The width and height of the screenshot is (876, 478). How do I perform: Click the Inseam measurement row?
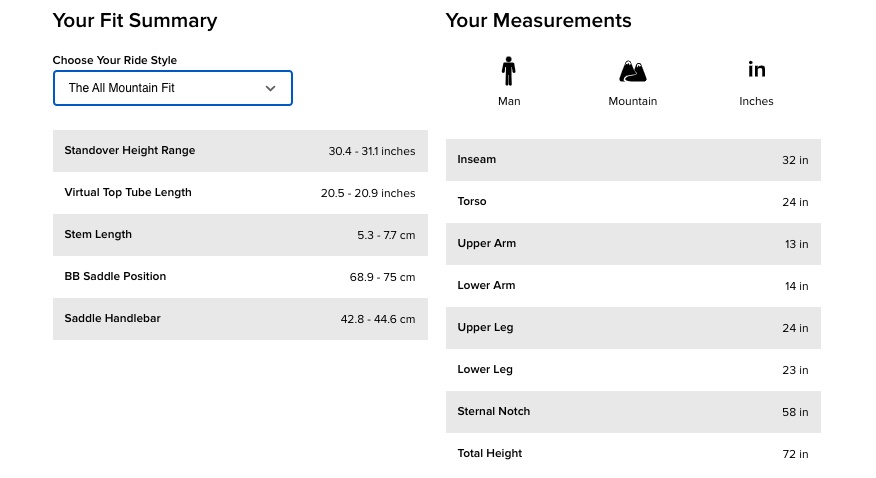633,160
